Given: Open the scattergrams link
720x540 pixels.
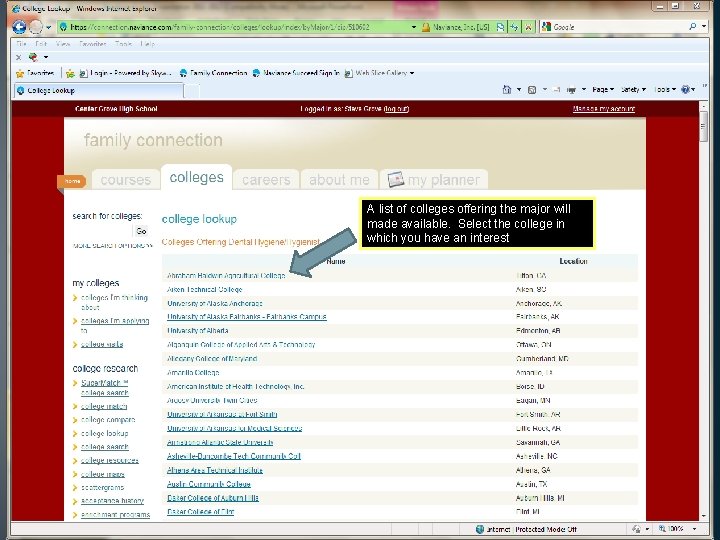Looking at the screenshot, I should pyautogui.click(x=102, y=488).
